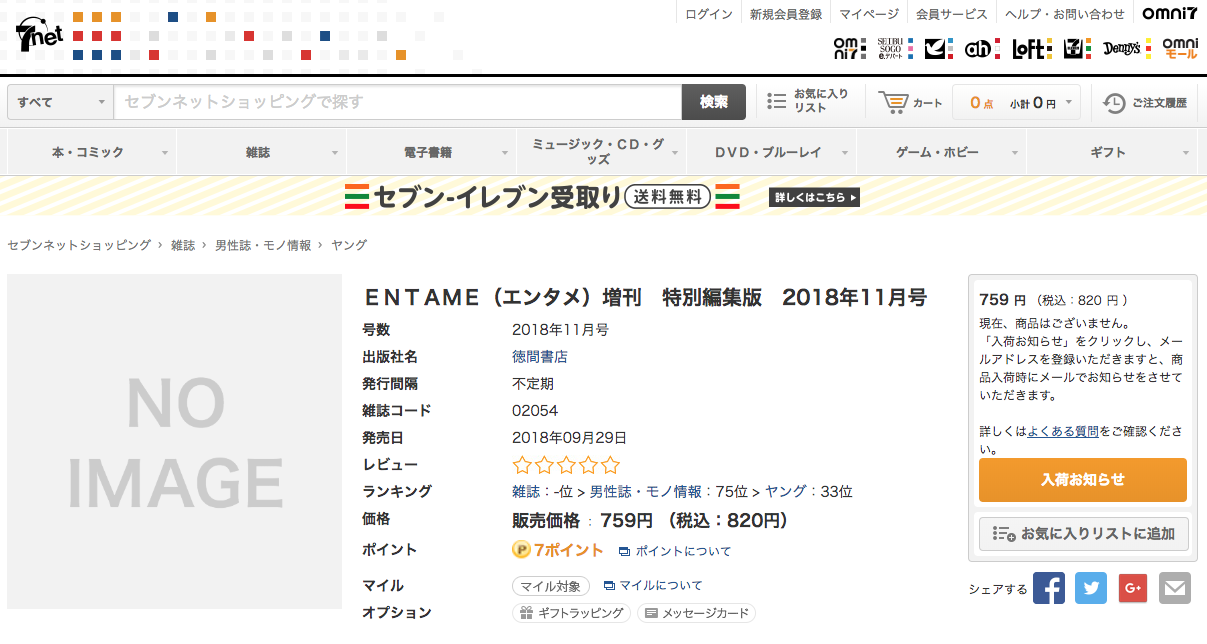Open マイページ
The width and height of the screenshot is (1207, 644).
869,14
